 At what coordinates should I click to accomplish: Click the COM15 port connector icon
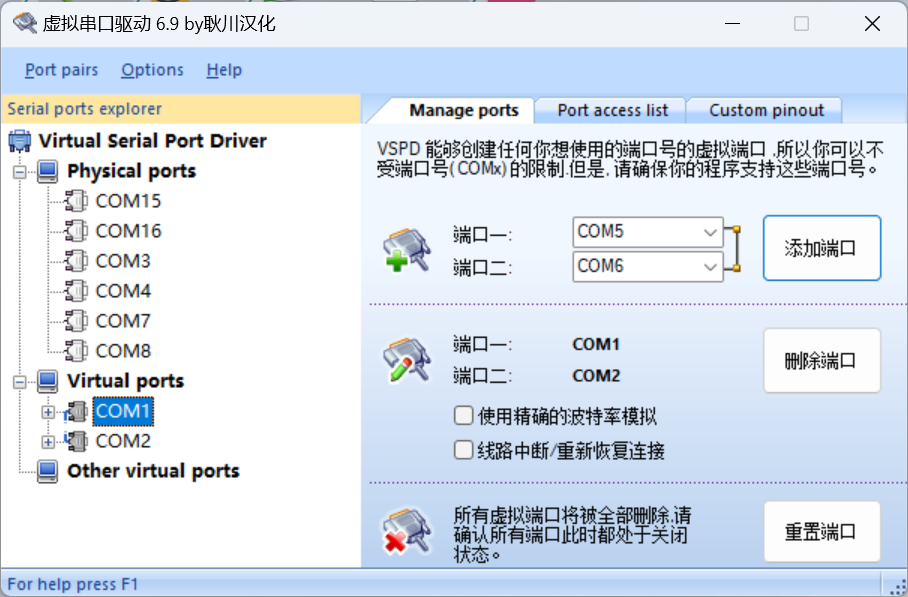pyautogui.click(x=76, y=202)
